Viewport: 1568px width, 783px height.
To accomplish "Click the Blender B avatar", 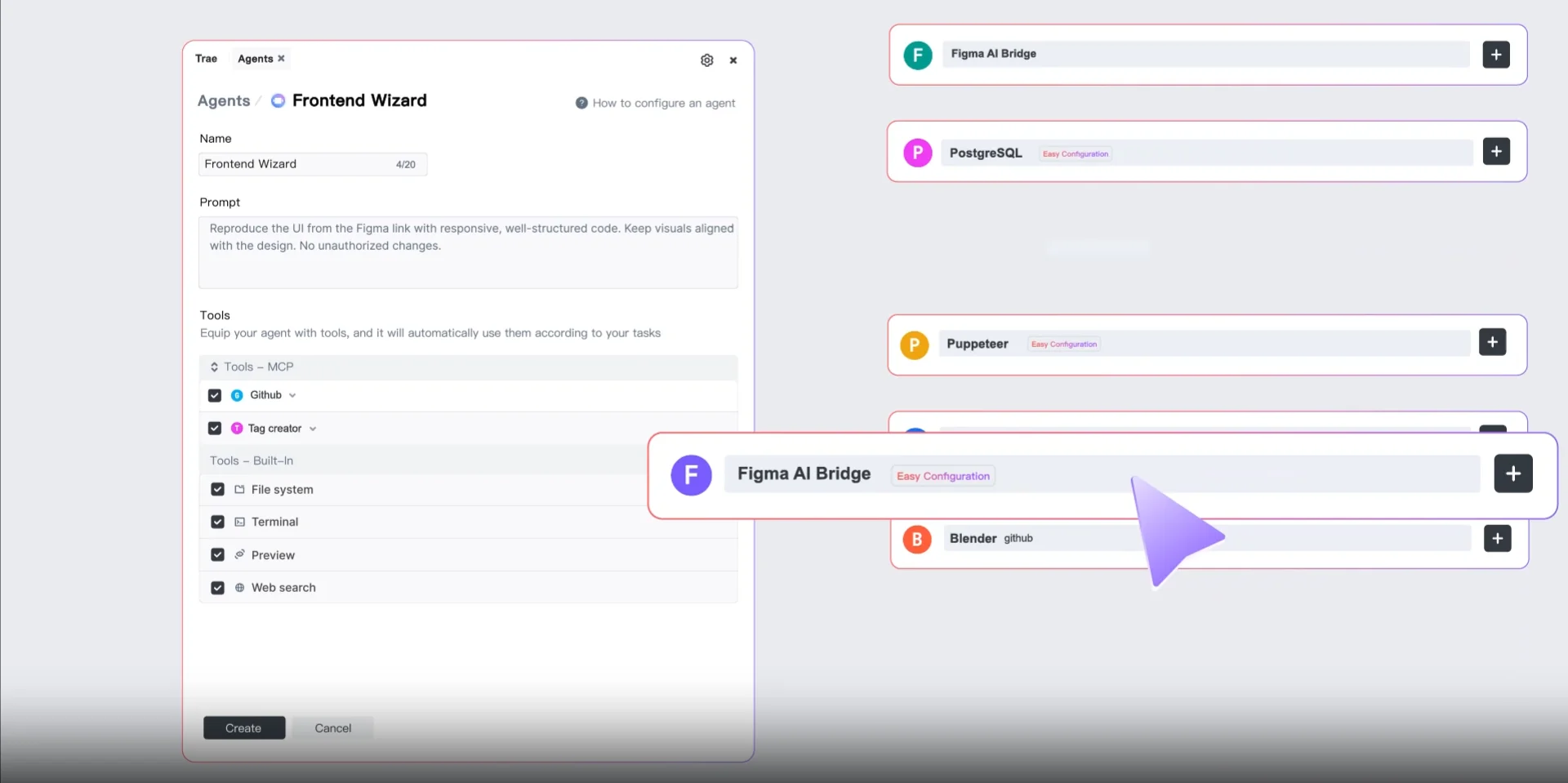I will 917,539.
